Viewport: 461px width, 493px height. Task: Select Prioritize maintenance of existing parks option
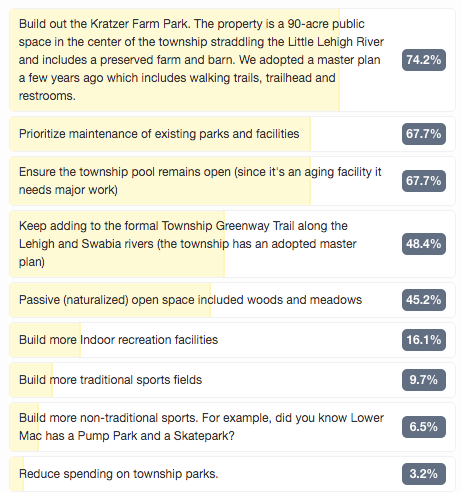[x=232, y=134]
